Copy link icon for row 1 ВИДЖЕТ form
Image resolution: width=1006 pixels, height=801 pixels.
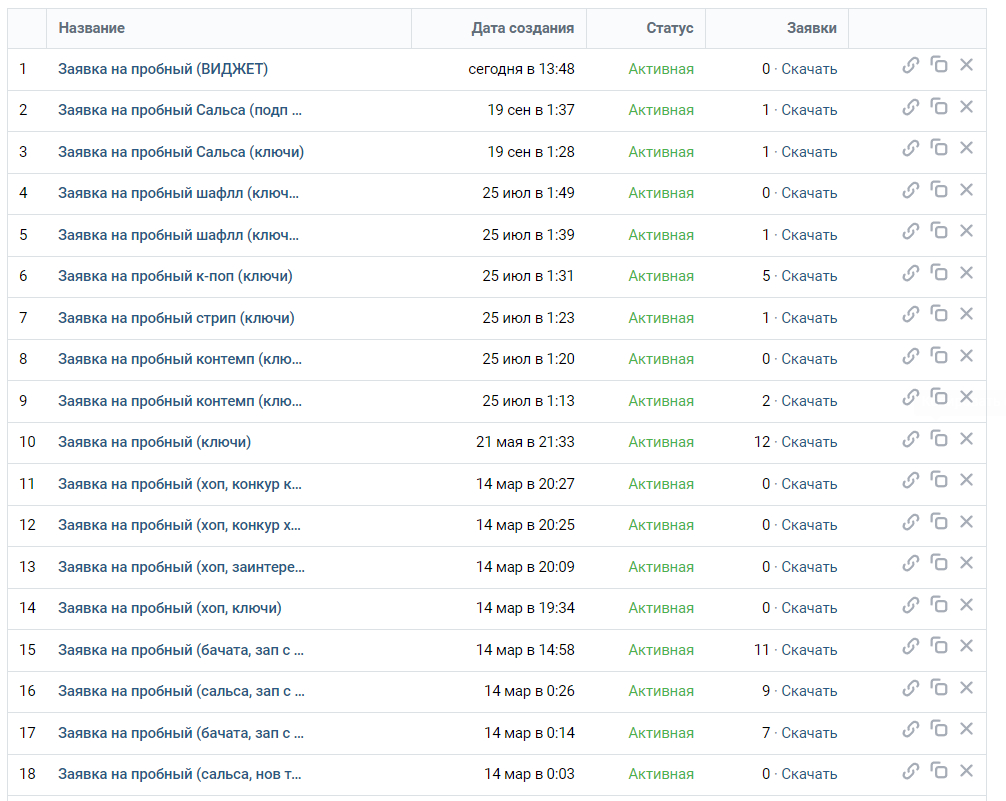click(911, 65)
